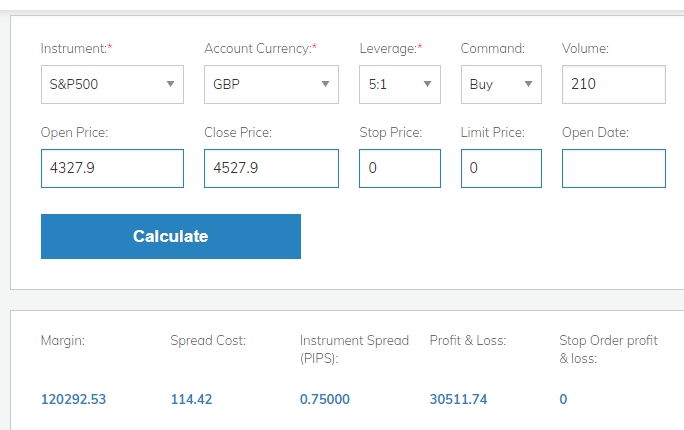Open the Leverage 5:1 dropdown

pos(400,85)
